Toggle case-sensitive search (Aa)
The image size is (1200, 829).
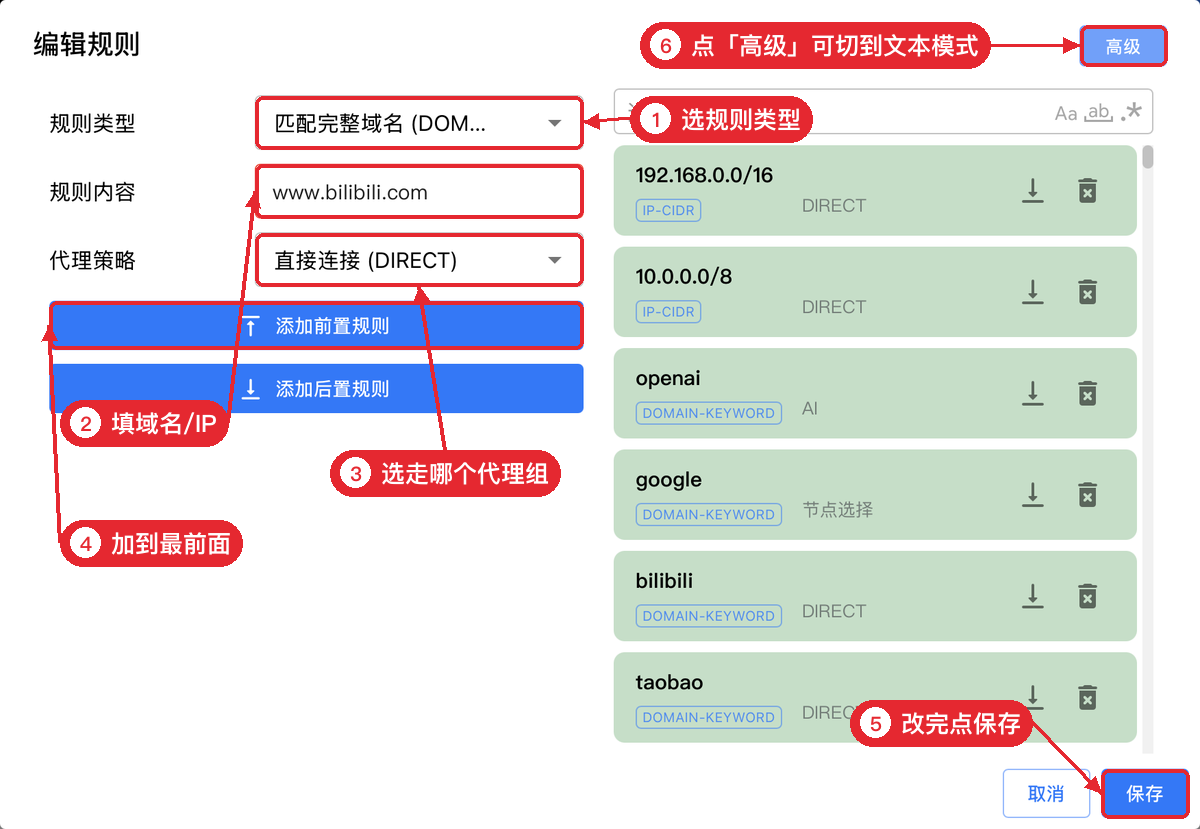pos(1066,113)
